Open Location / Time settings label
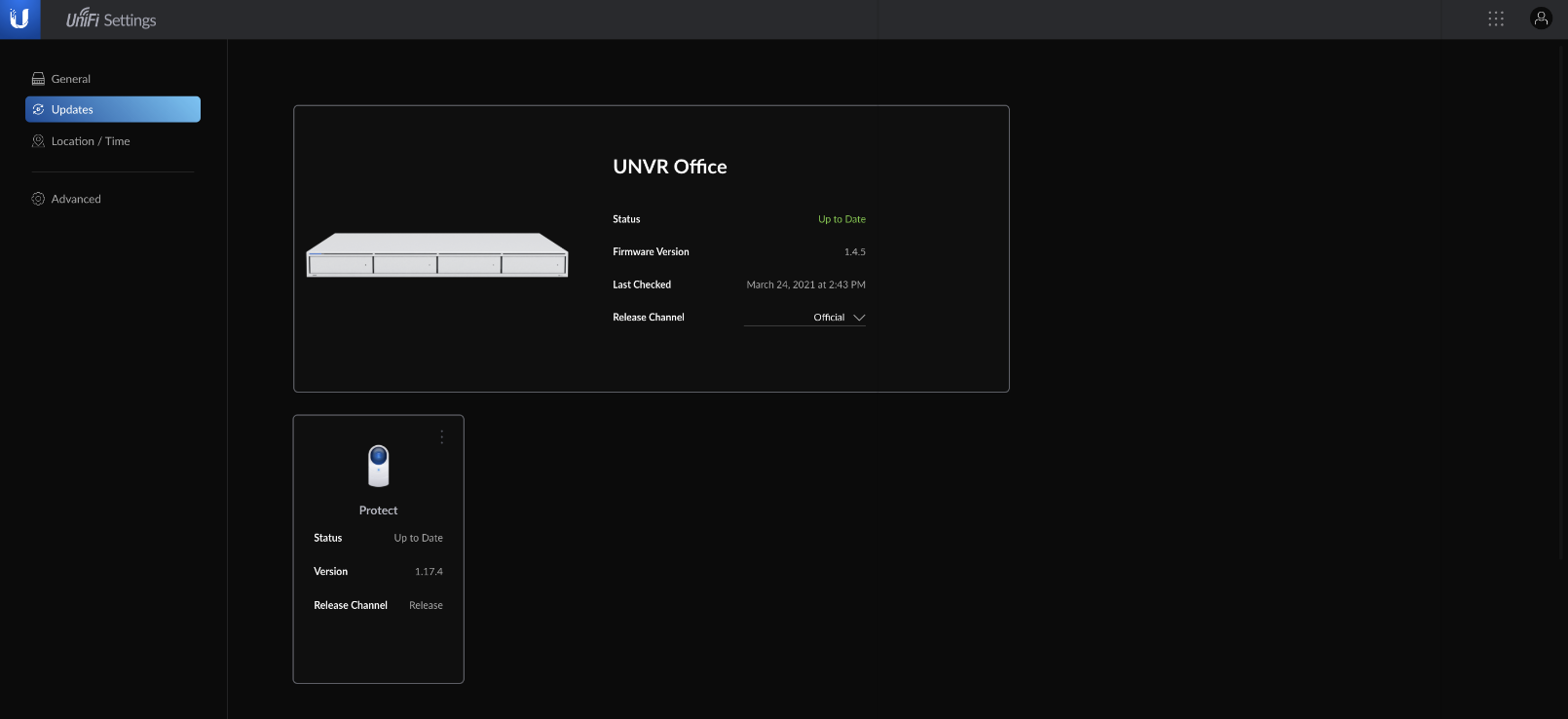1568x719 pixels. tap(91, 141)
